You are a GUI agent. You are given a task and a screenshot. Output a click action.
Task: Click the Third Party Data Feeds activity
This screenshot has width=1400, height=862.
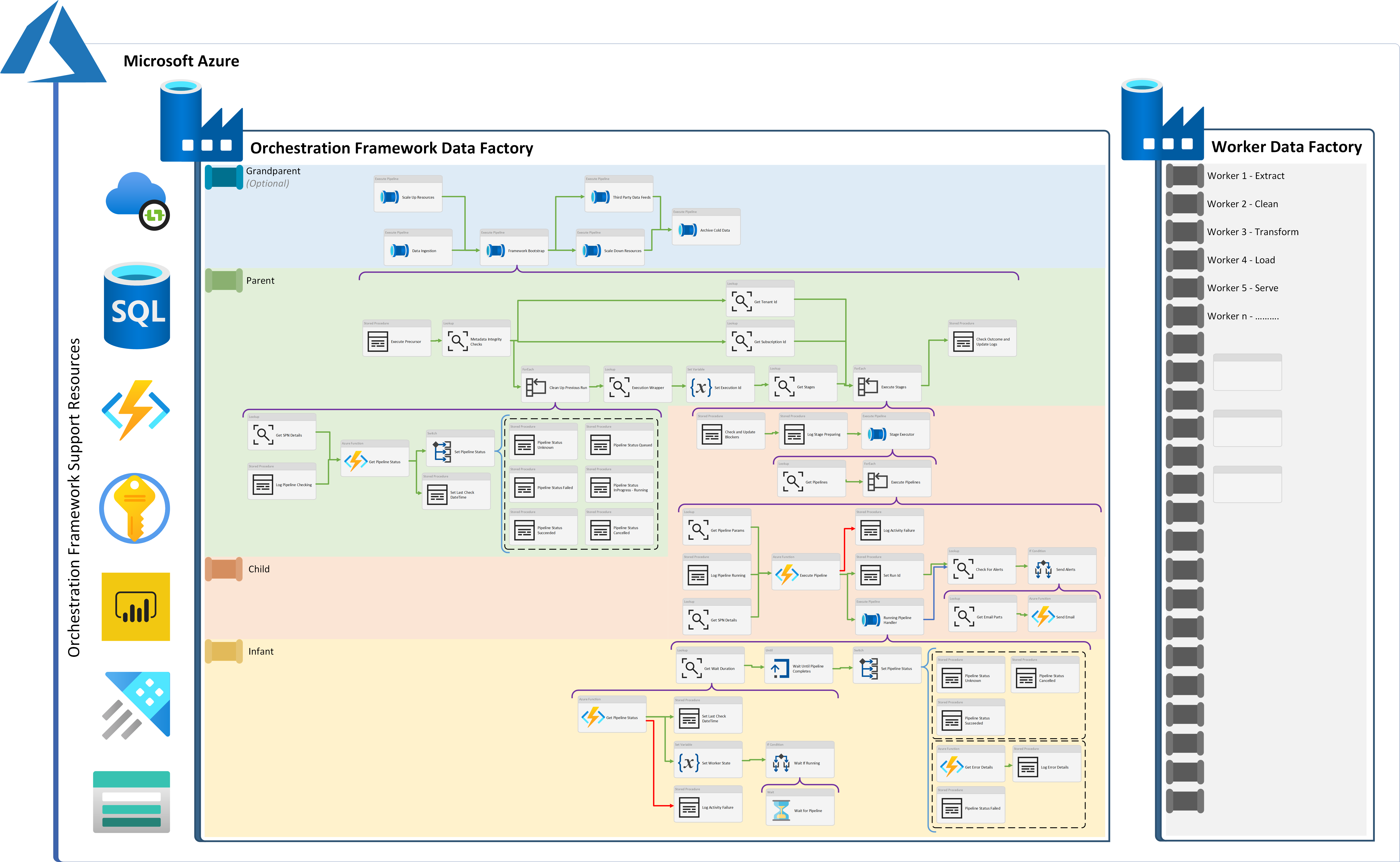pos(619,194)
